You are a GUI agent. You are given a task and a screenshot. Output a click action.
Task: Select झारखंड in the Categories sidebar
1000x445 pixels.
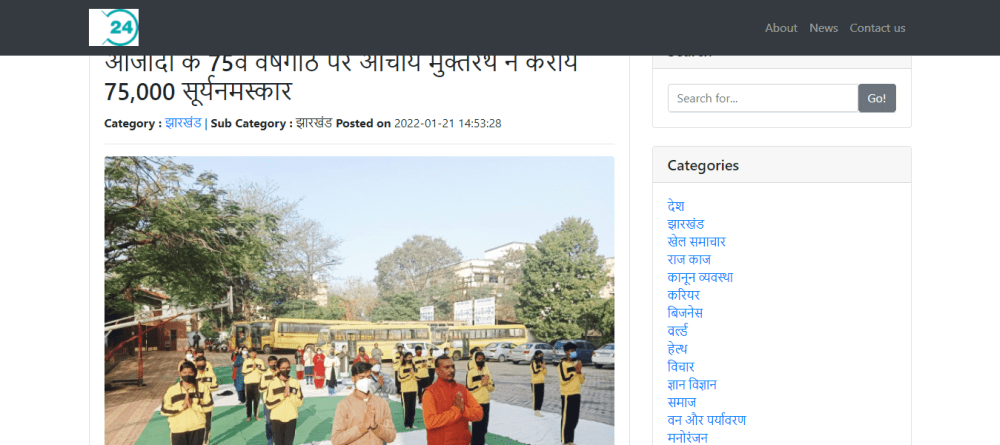pyautogui.click(x=686, y=224)
